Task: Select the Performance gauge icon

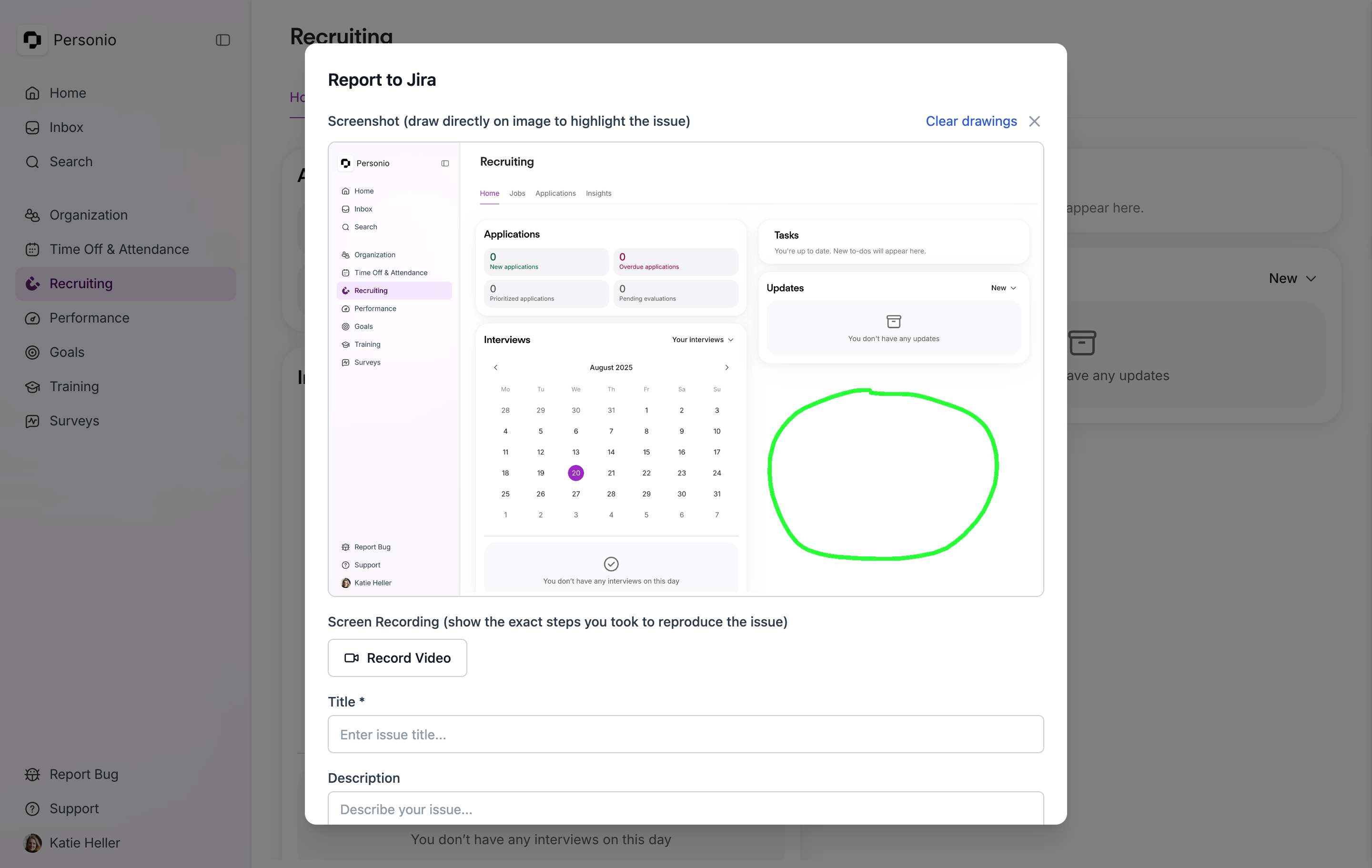Action: point(33,318)
